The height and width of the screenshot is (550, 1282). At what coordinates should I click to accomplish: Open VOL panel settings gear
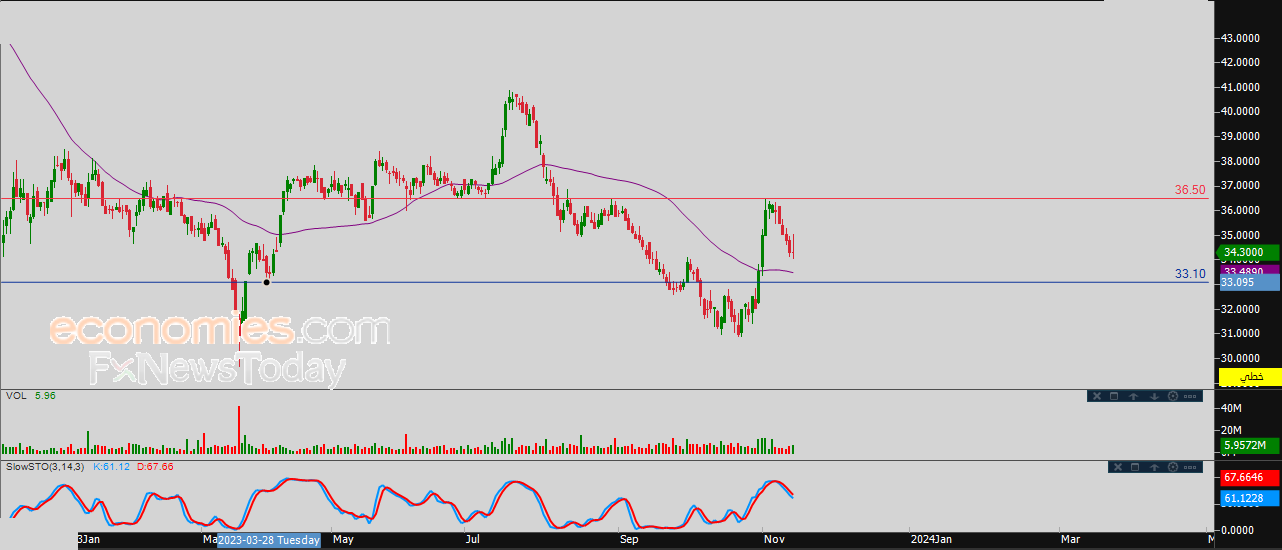click(1173, 396)
